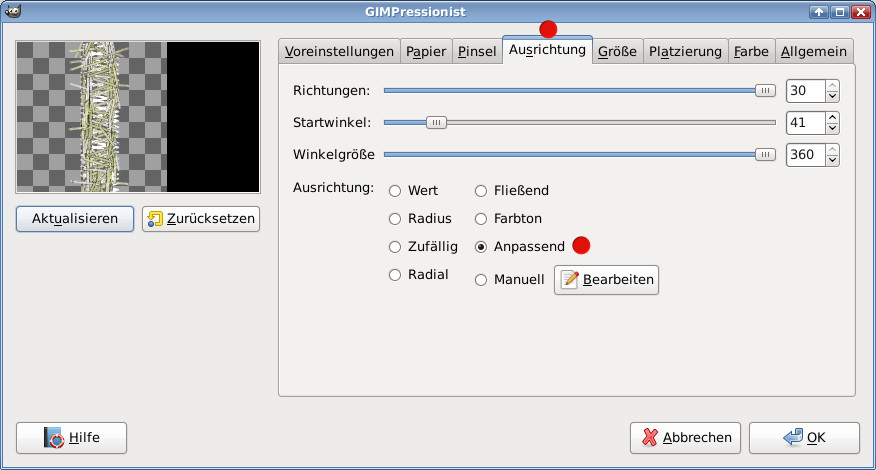Viewport: 876px width, 470px height.
Task: Open Hilfe for GIMPressionist
Action: click(x=72, y=438)
